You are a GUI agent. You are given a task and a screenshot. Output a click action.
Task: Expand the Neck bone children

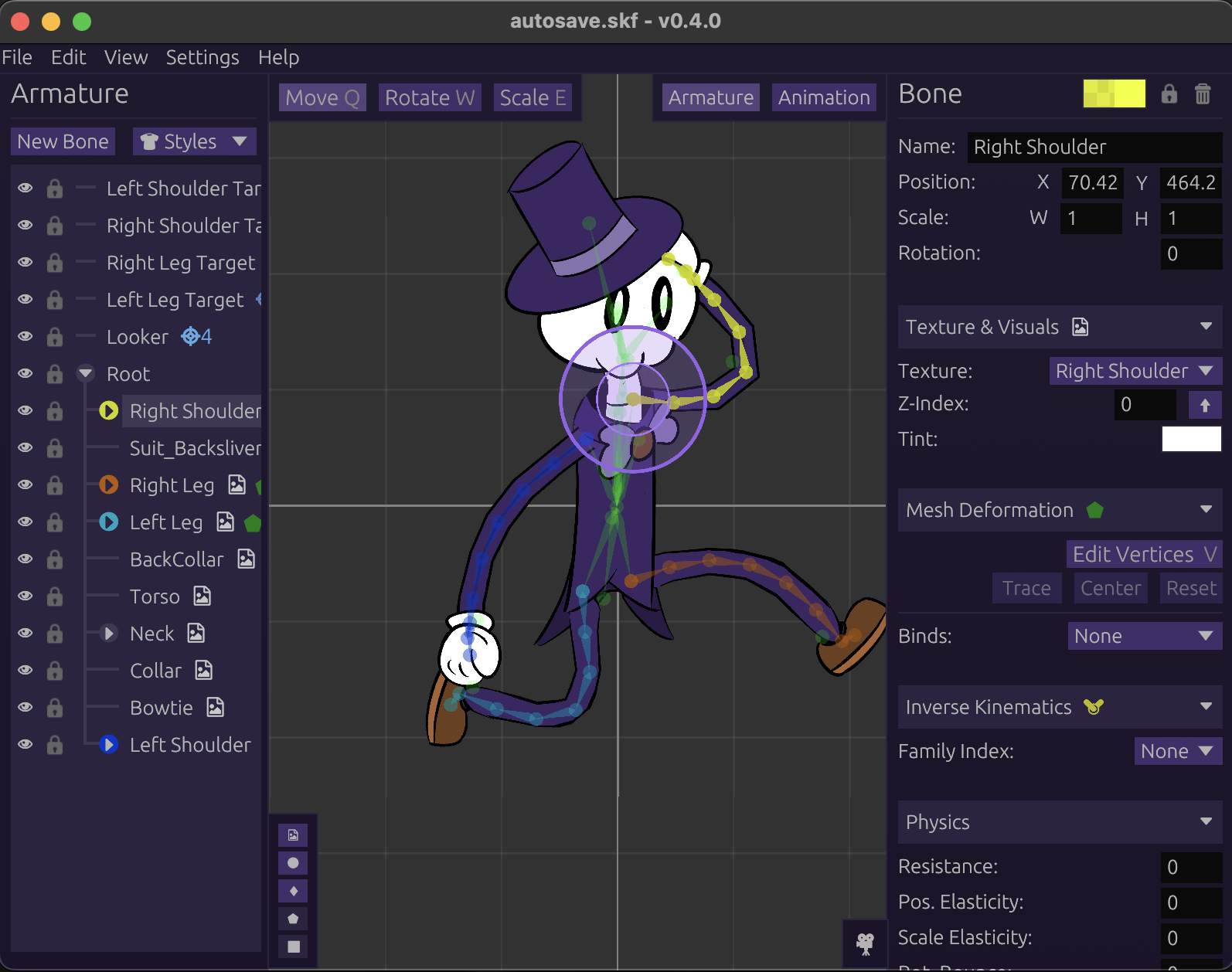pyautogui.click(x=109, y=634)
